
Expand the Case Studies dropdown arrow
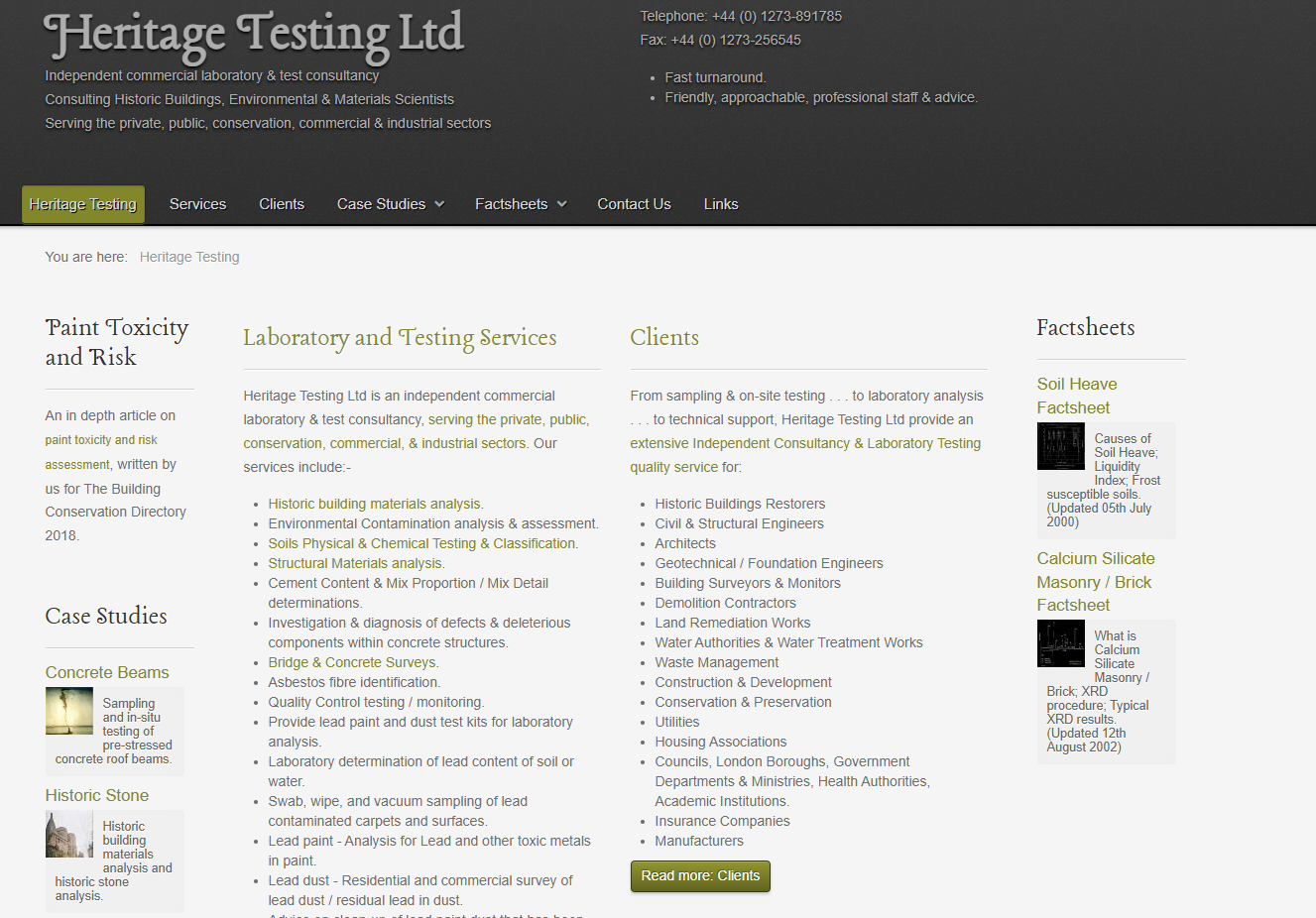point(439,204)
